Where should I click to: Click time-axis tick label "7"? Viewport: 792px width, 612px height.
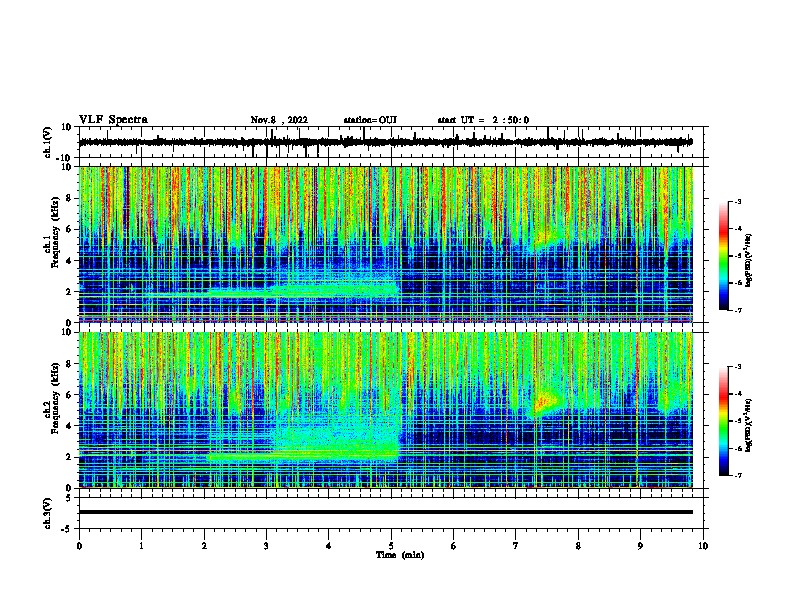(516, 546)
